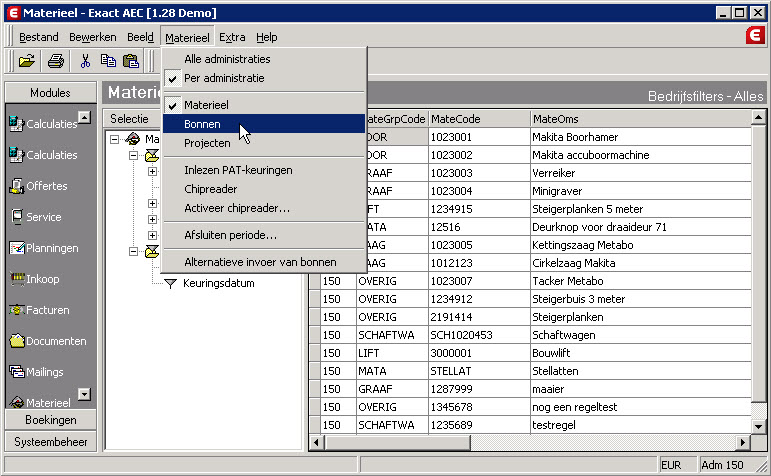Toggle the checked Per administratie menu option
The image size is (771, 476).
click(264, 78)
